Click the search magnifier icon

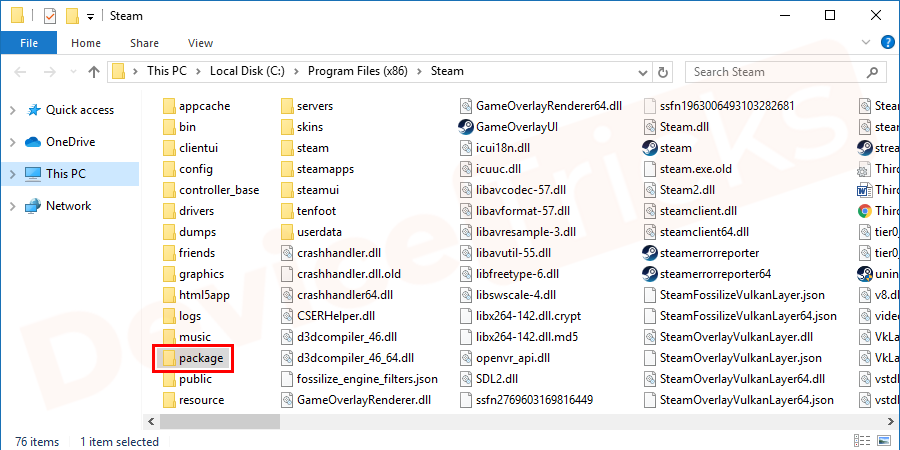tap(872, 72)
